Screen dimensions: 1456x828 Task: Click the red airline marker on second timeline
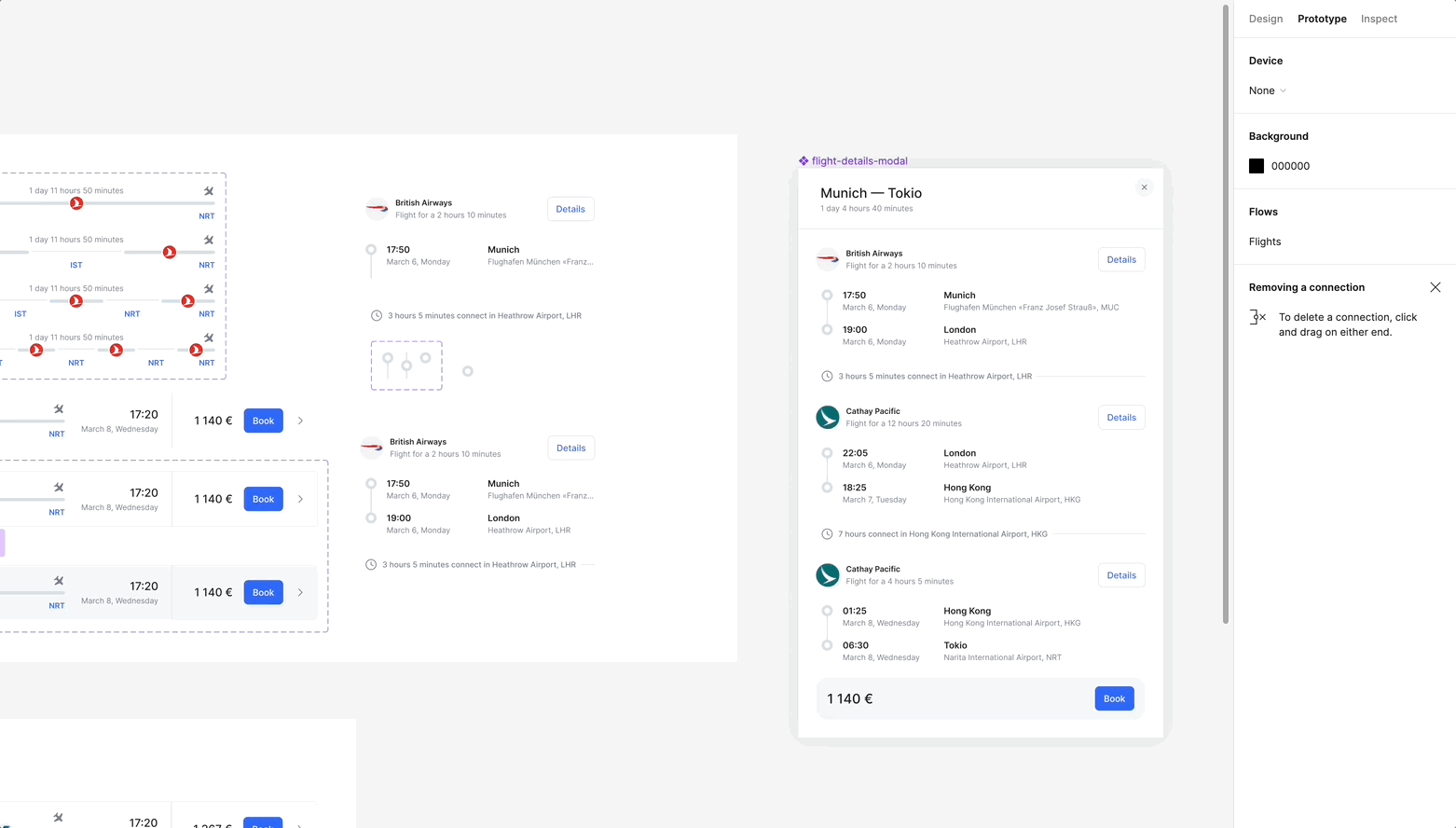click(170, 252)
